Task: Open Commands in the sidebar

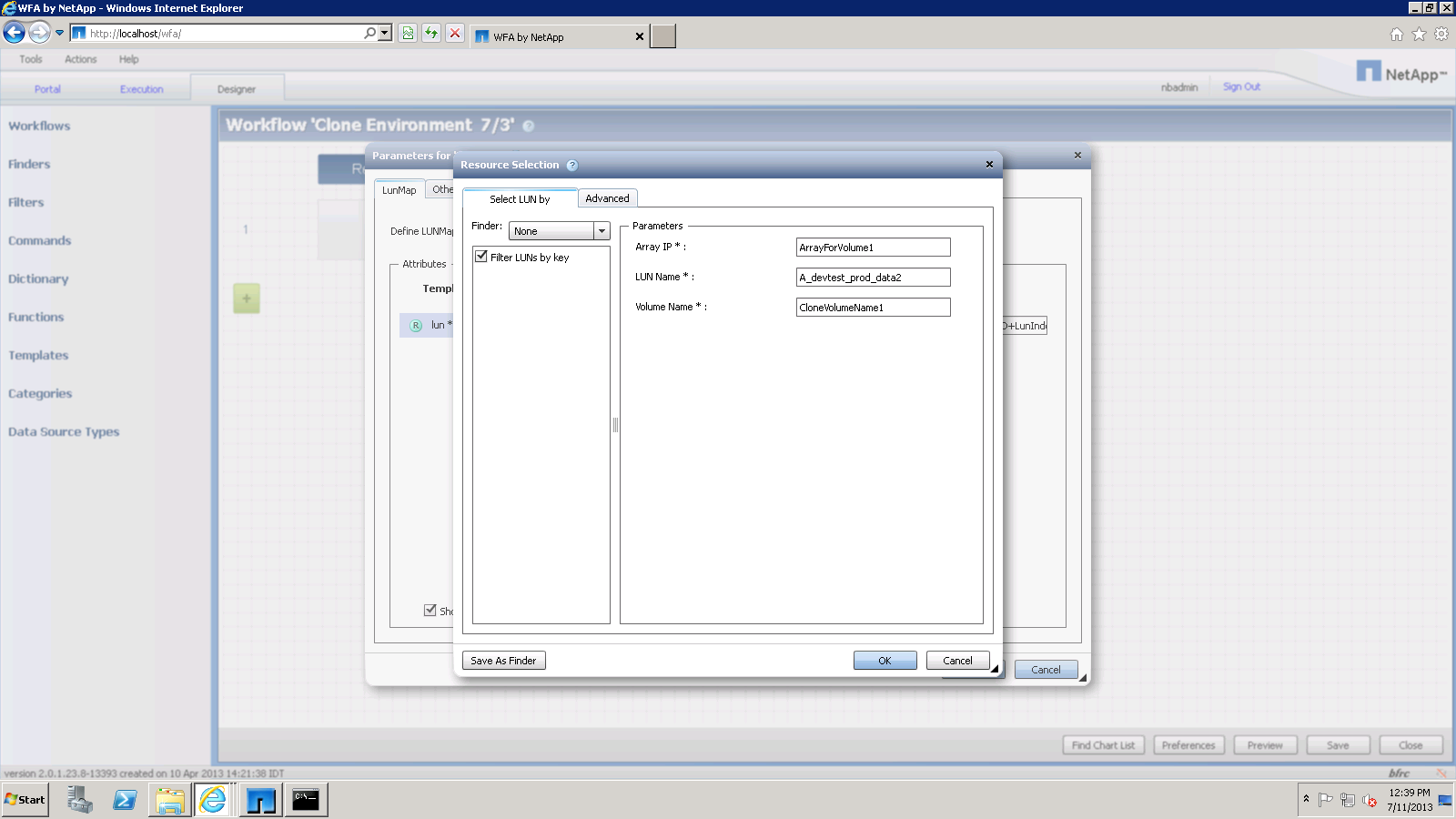Action: [x=40, y=241]
